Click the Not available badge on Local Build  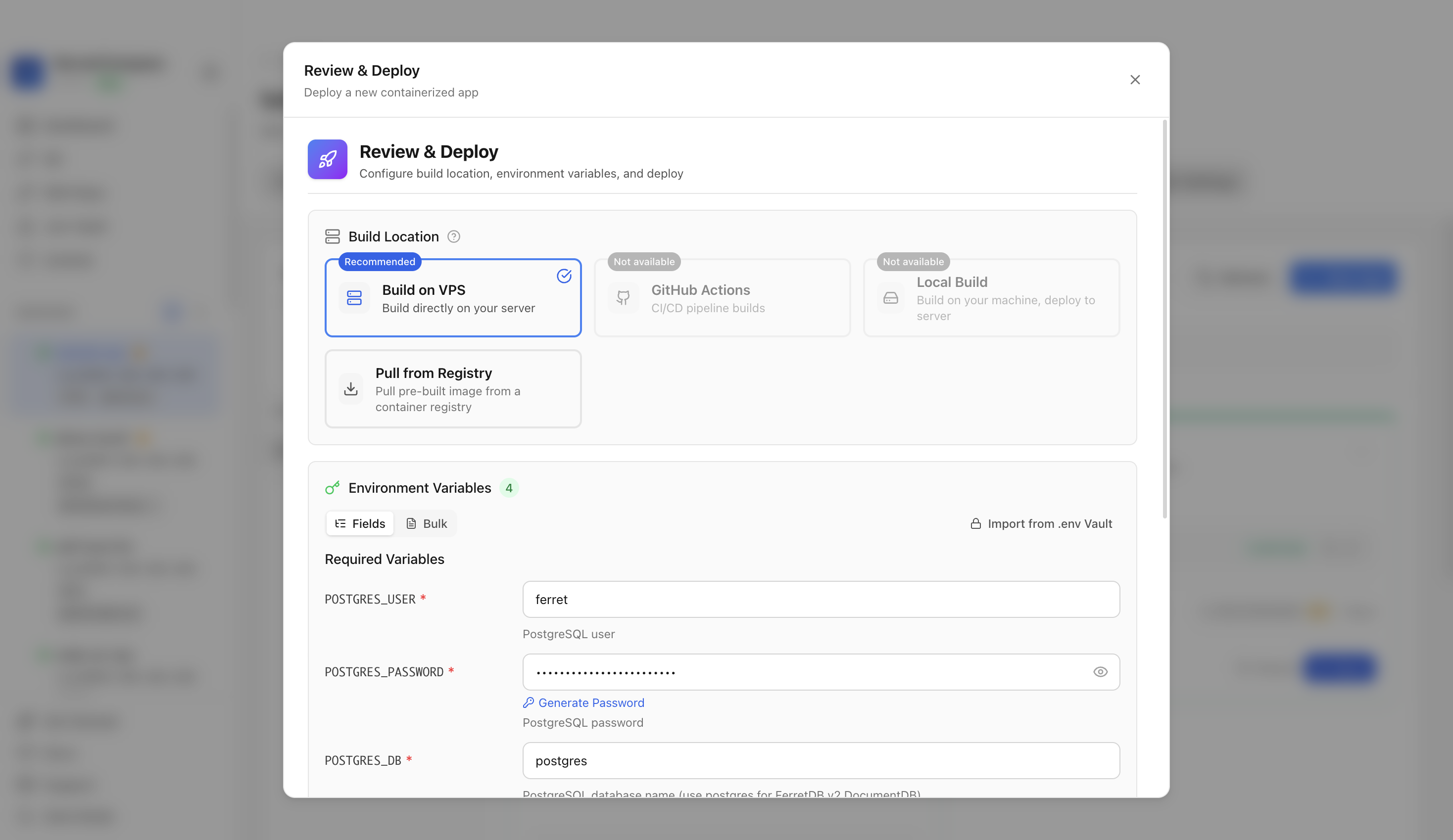click(x=913, y=262)
